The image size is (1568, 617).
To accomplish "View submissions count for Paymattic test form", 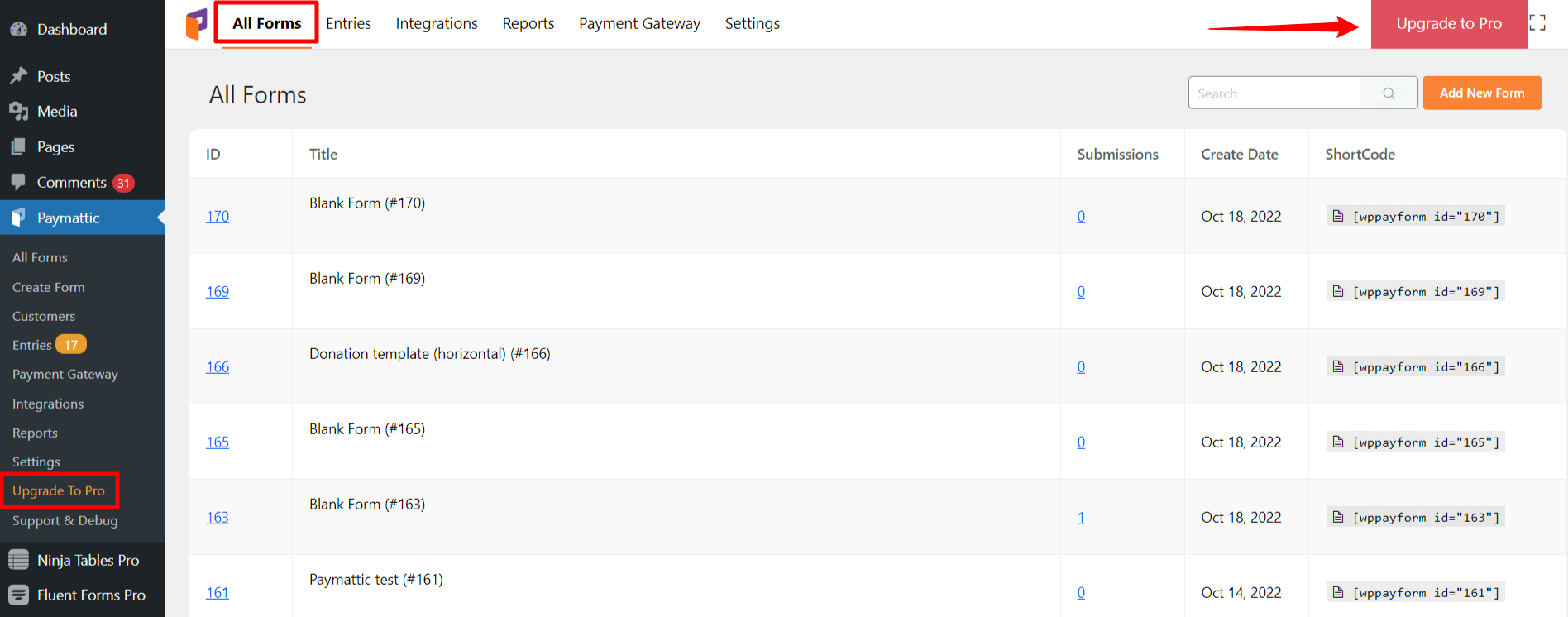I will pos(1081,592).
